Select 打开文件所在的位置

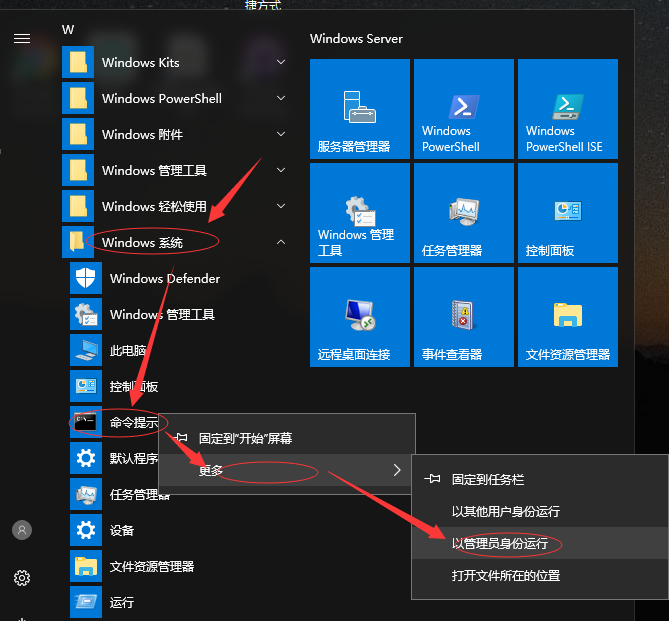click(x=540, y=575)
